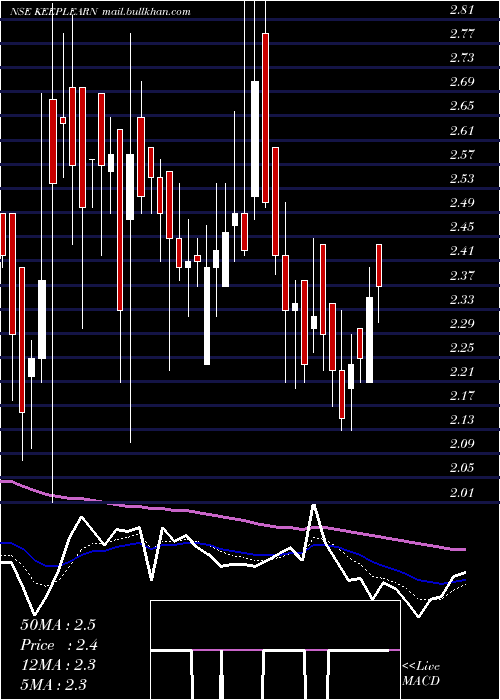Click the 2.81 price axis label

click(462, 10)
